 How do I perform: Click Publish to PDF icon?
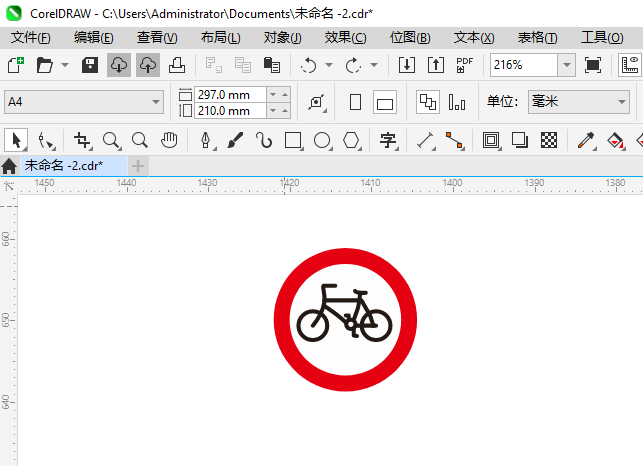point(464,65)
